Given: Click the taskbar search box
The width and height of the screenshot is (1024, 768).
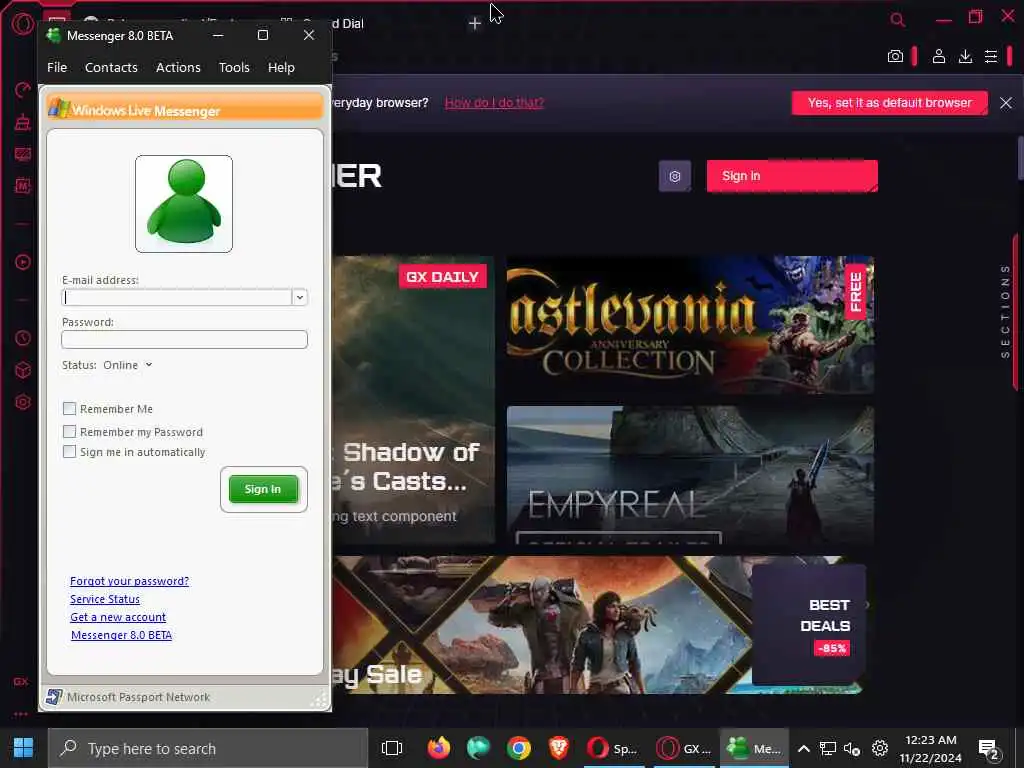Looking at the screenshot, I should click(x=208, y=748).
